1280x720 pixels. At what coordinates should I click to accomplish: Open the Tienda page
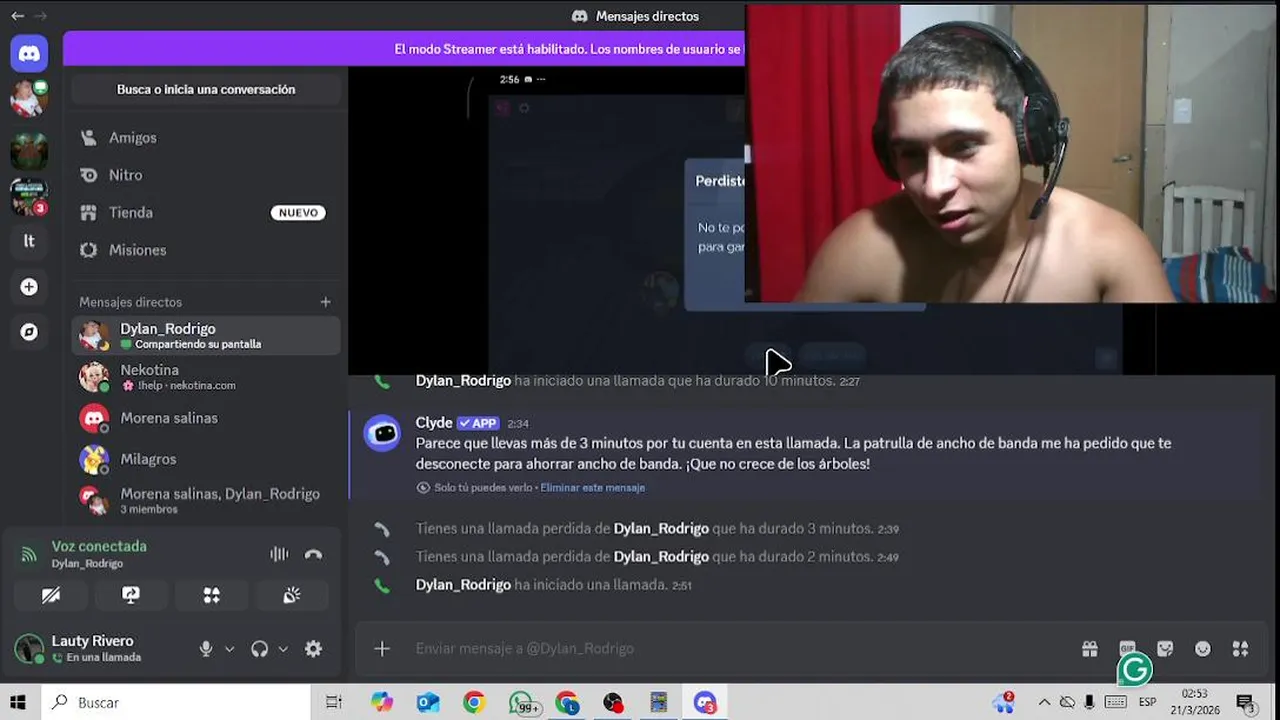coord(206,213)
